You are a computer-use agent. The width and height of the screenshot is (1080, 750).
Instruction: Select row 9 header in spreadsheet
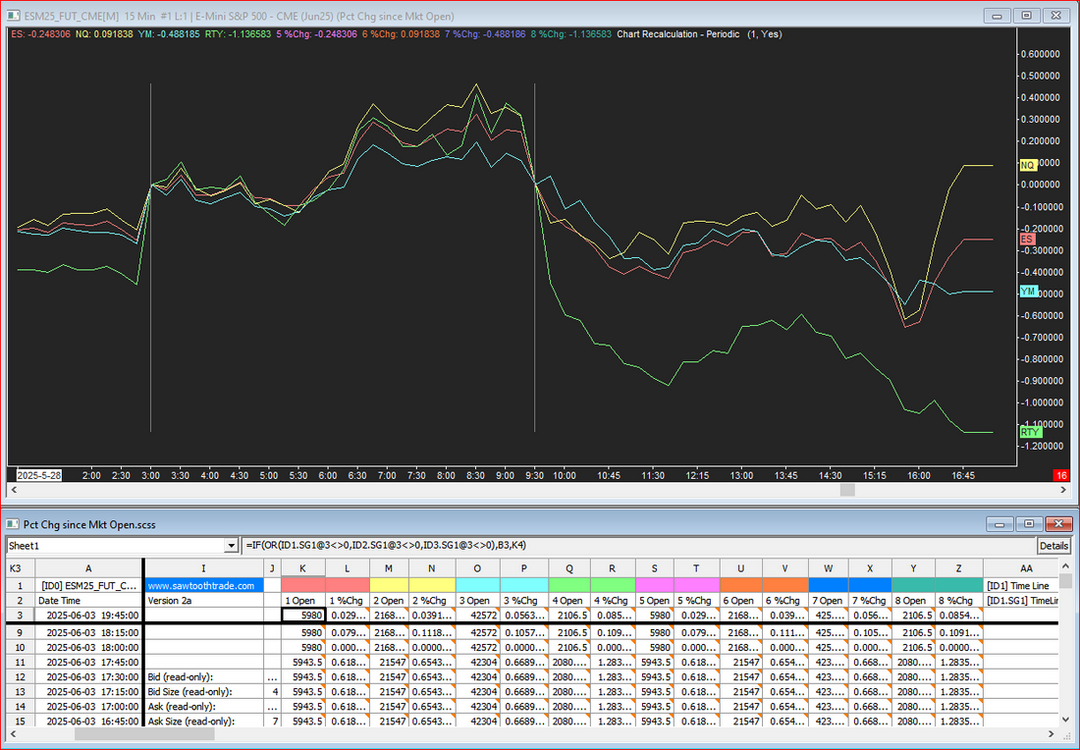20,632
